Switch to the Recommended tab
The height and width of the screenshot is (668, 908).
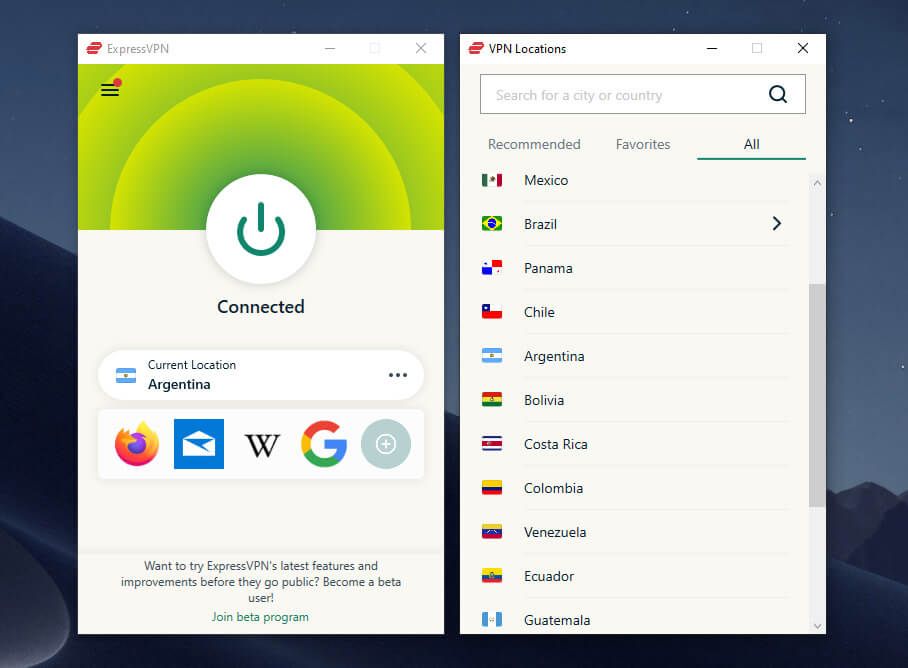[534, 144]
